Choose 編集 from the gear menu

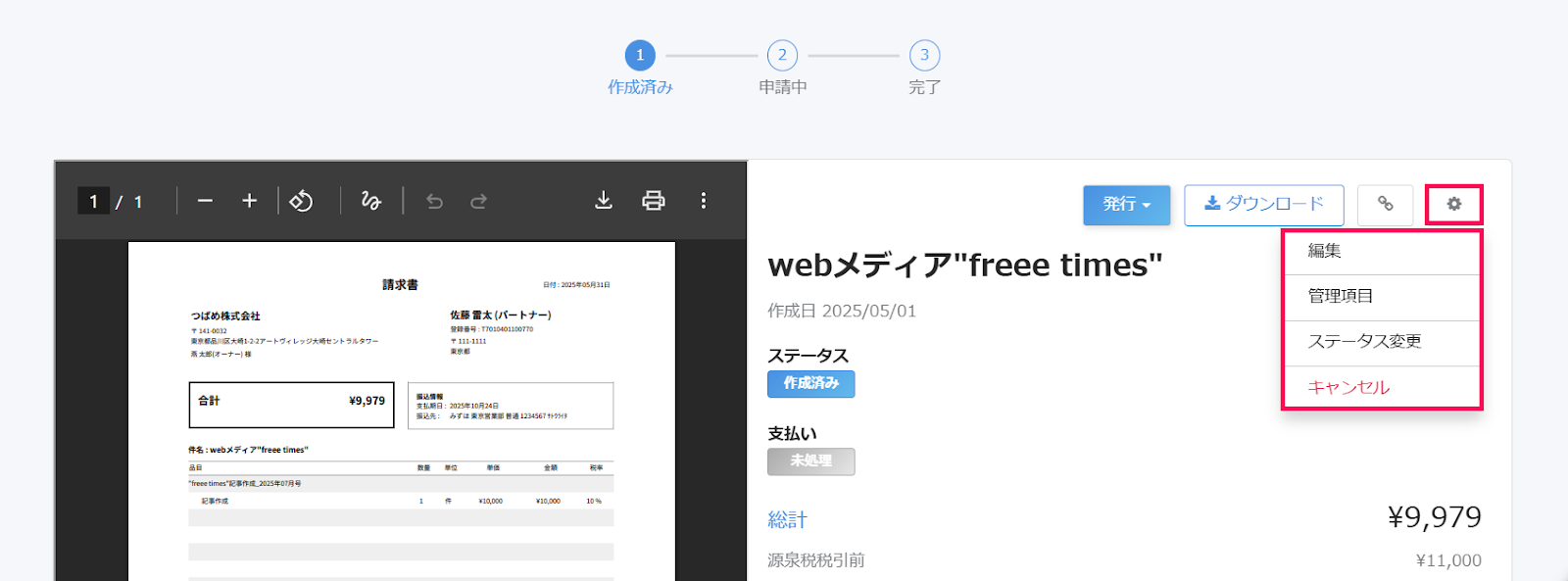[x=1382, y=252]
